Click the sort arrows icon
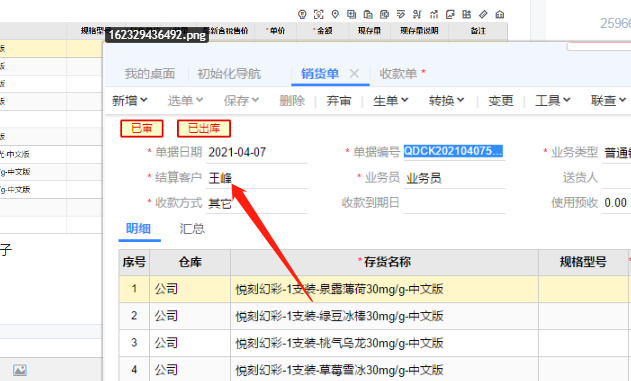Screen dimensions: 631x381 (x=417, y=14)
